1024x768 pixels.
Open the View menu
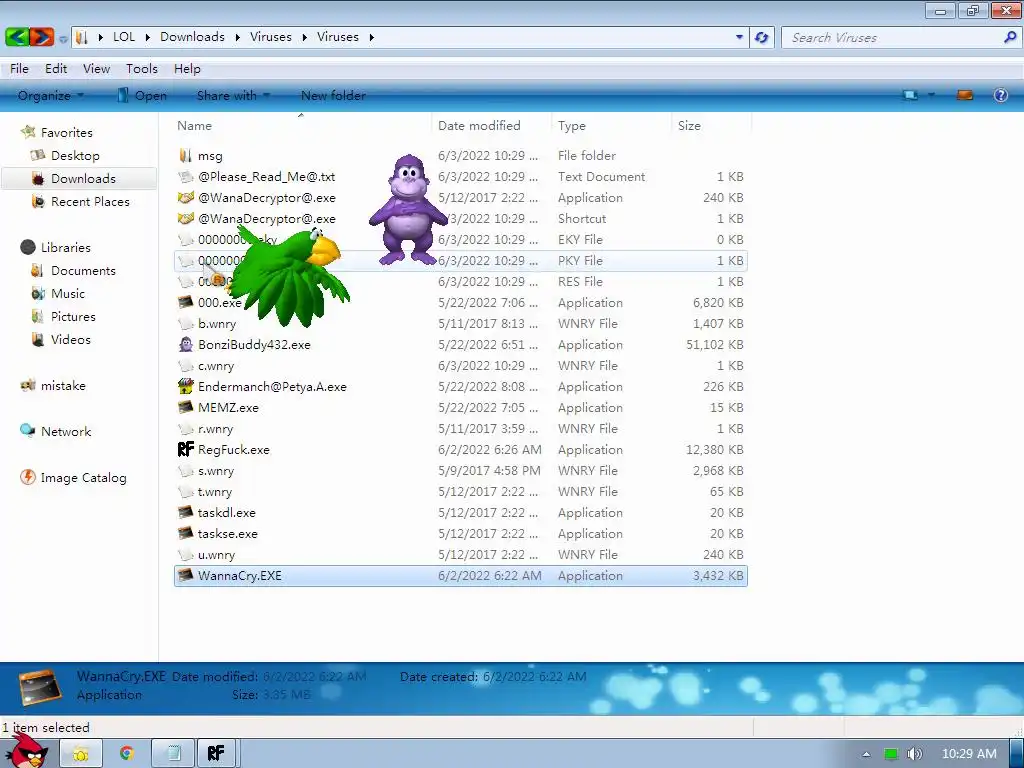click(x=96, y=69)
